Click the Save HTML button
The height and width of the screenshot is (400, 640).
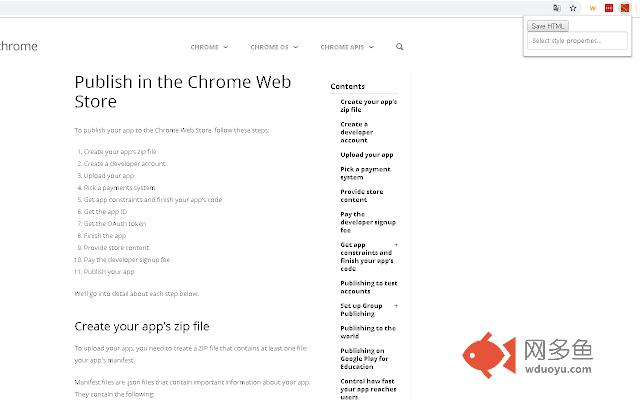pyautogui.click(x=549, y=26)
